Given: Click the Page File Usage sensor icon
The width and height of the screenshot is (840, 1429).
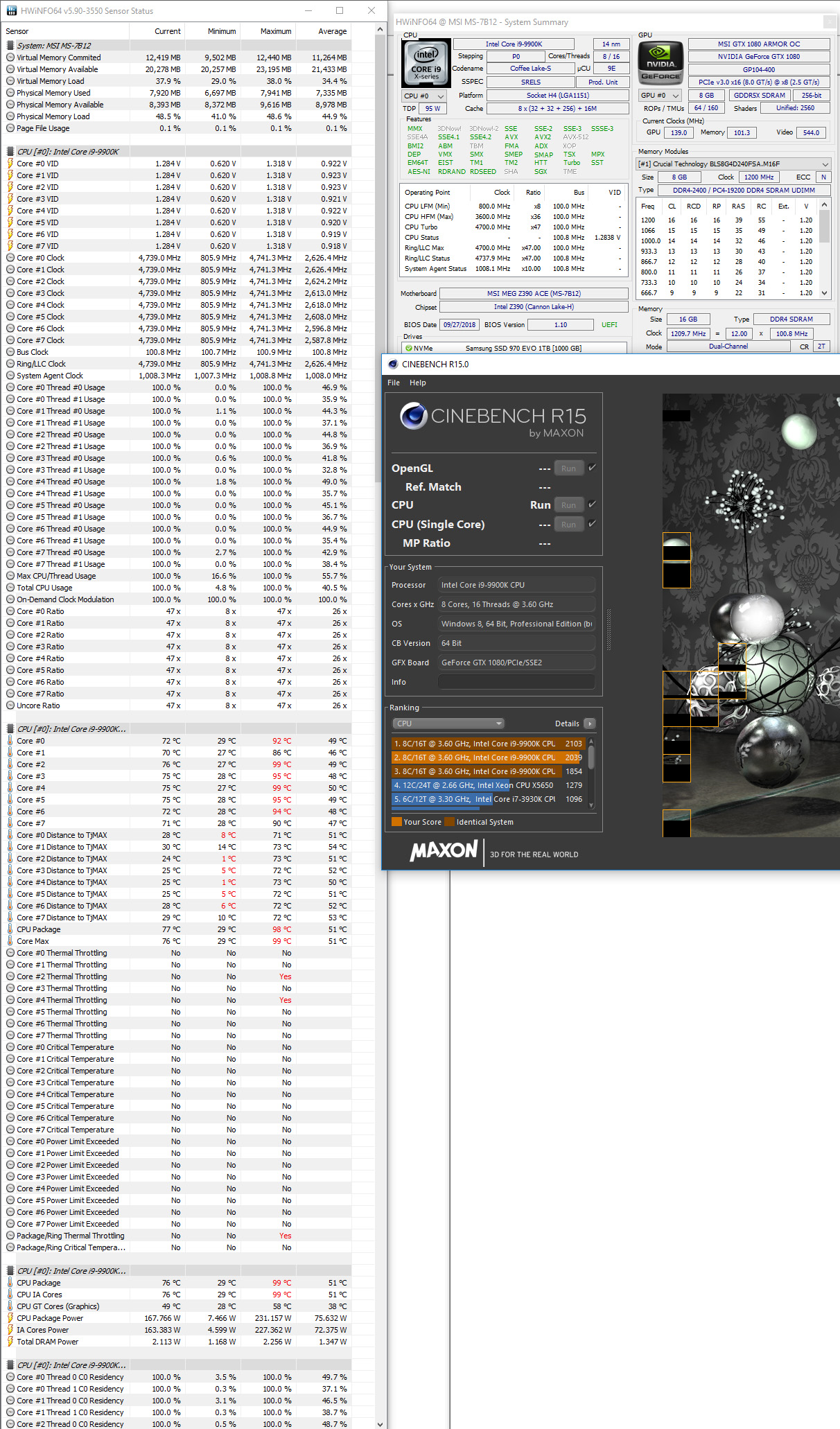Looking at the screenshot, I should (x=10, y=128).
